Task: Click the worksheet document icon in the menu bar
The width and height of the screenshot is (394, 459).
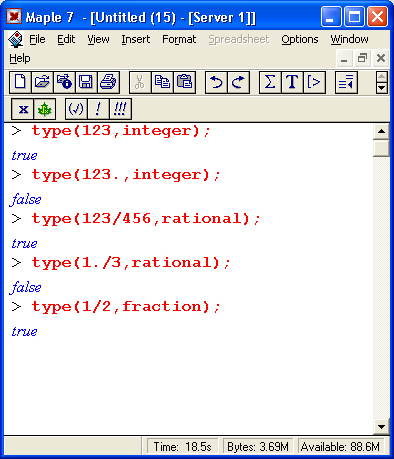Action: (x=16, y=39)
